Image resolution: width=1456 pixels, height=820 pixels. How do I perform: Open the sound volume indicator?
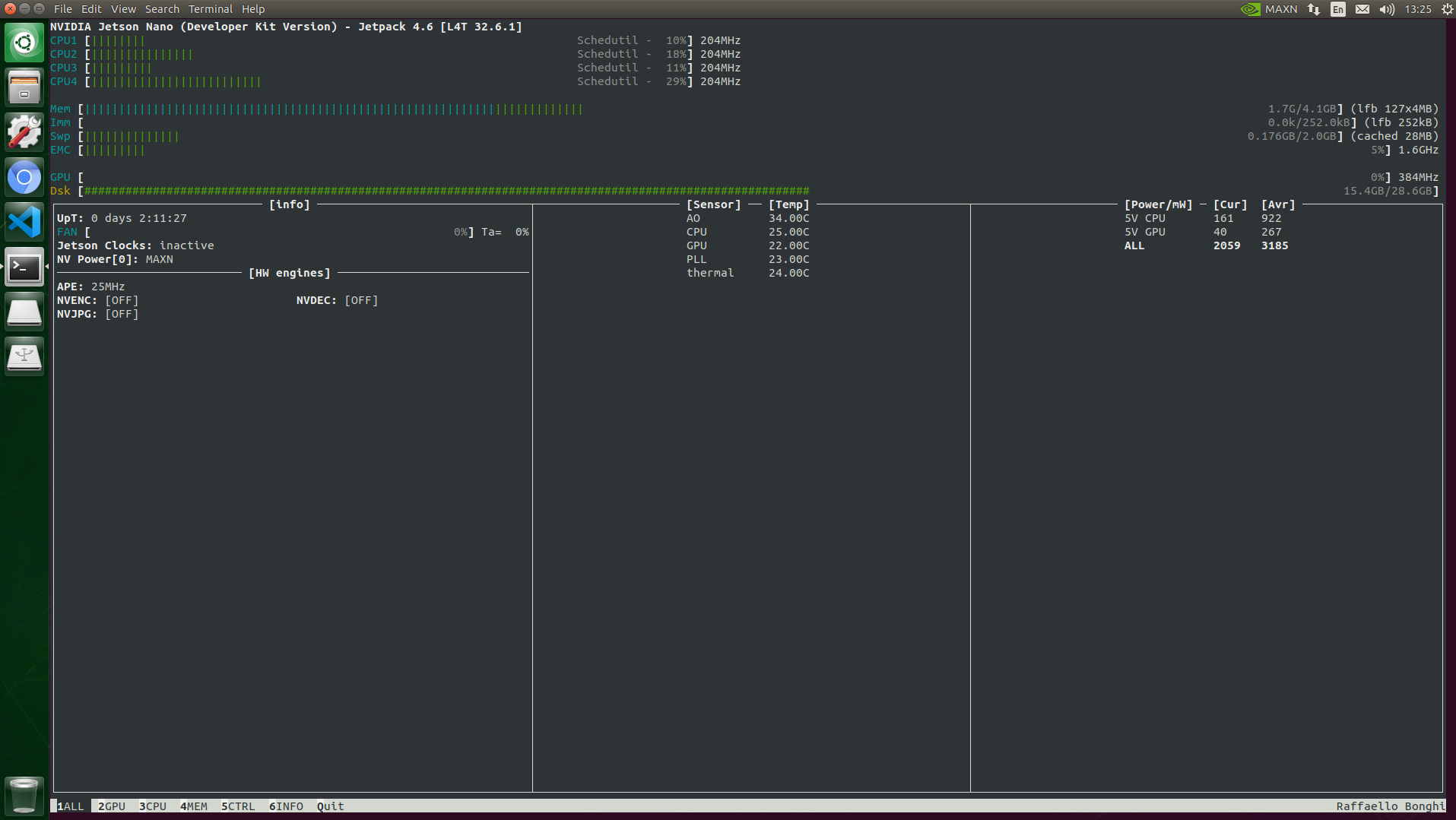(x=1387, y=9)
